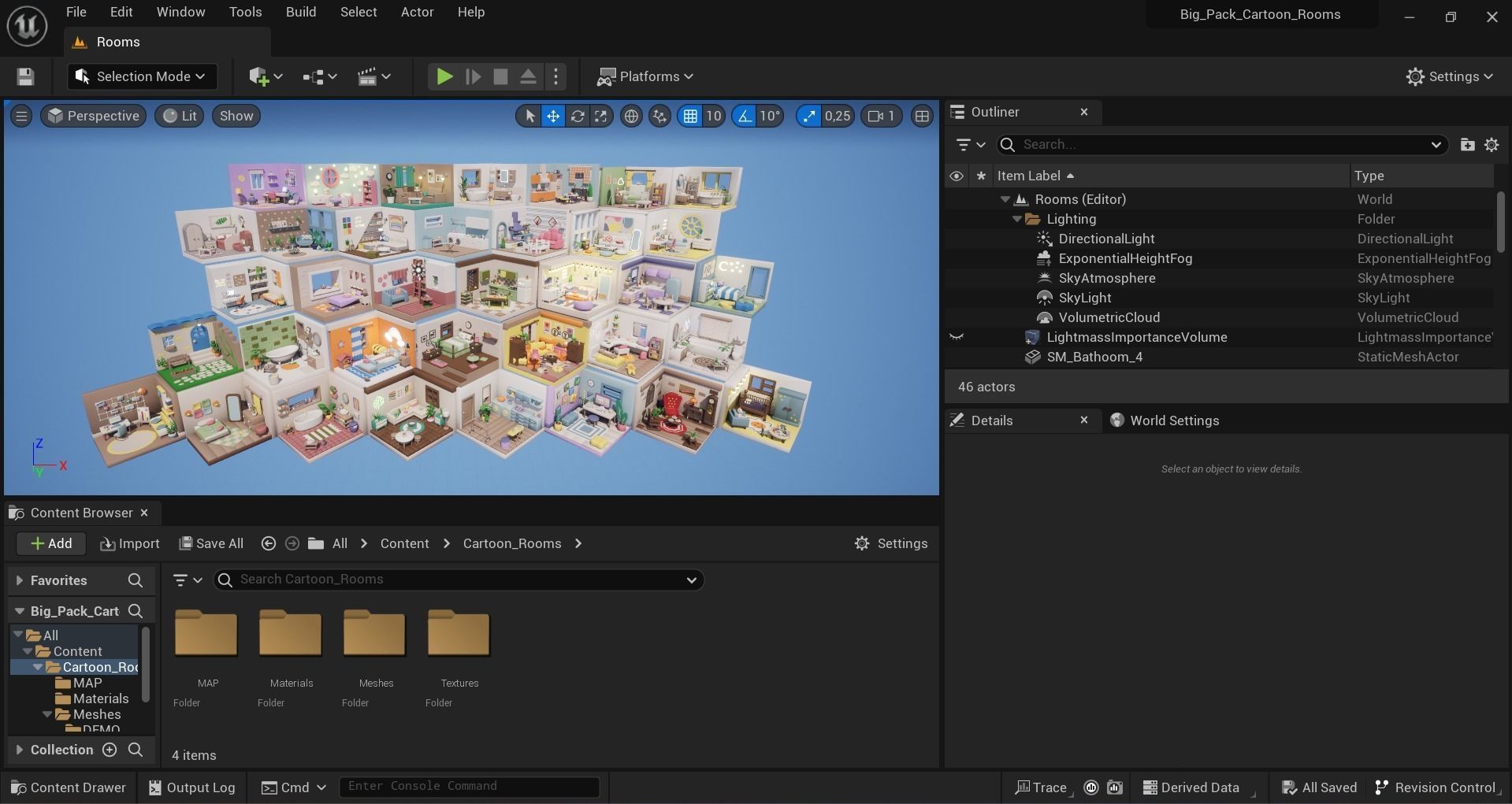This screenshot has width=1512, height=804.
Task: Add a new collection with the plus icon
Action: coord(110,750)
